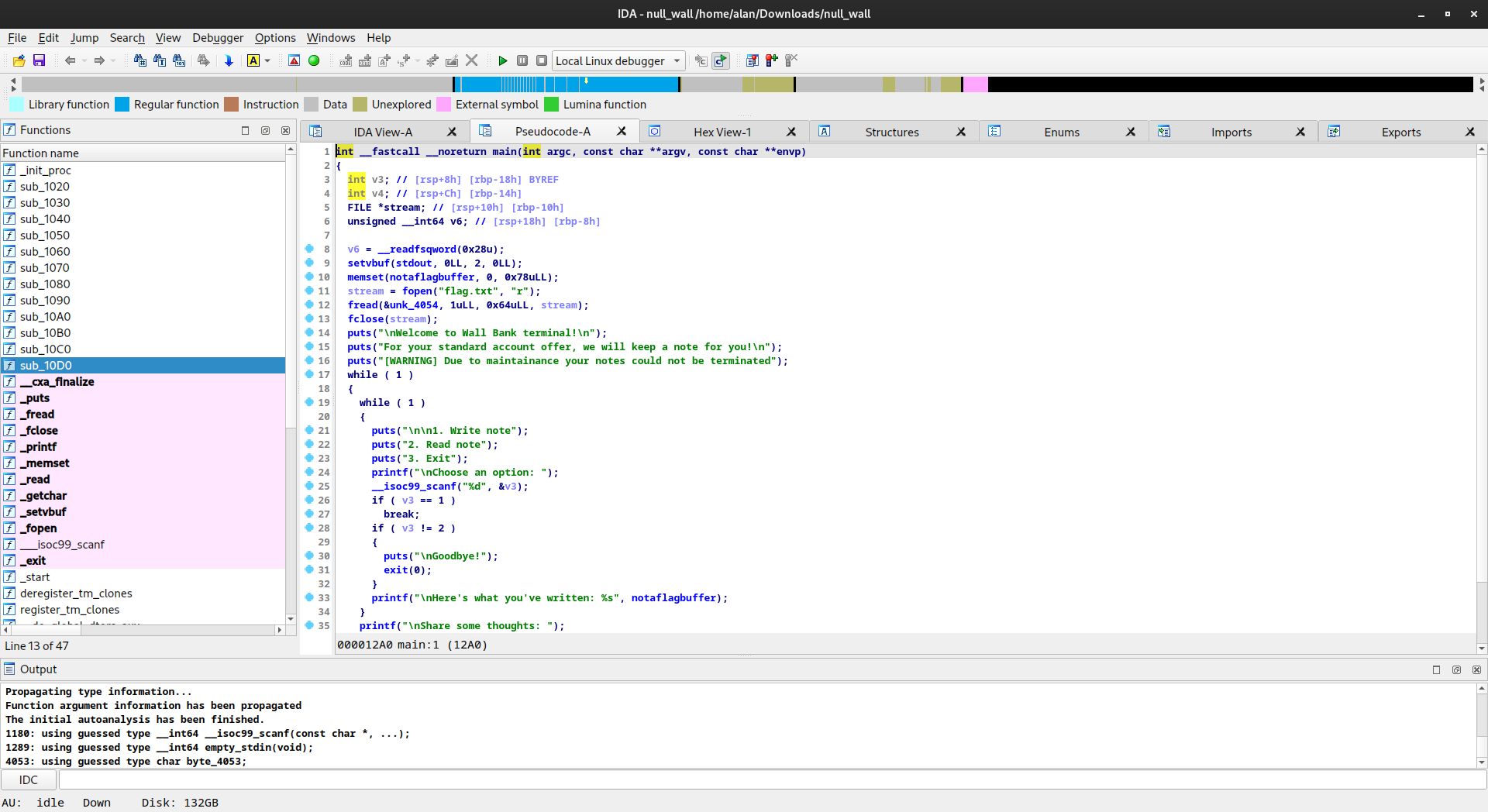Click the binoculars text search icon
Image resolution: width=1488 pixels, height=812 pixels.
coord(160,60)
